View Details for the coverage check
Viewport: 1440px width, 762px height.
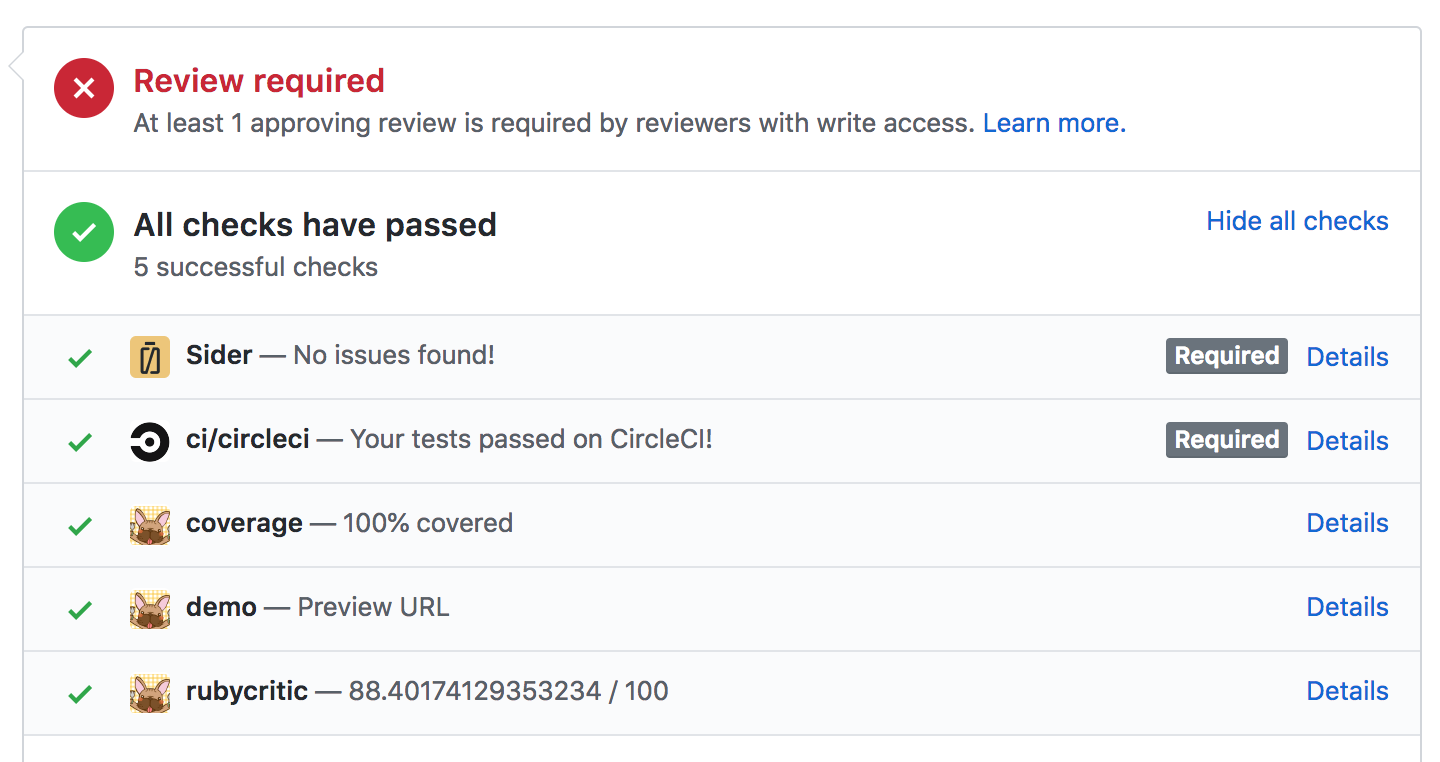click(1347, 523)
